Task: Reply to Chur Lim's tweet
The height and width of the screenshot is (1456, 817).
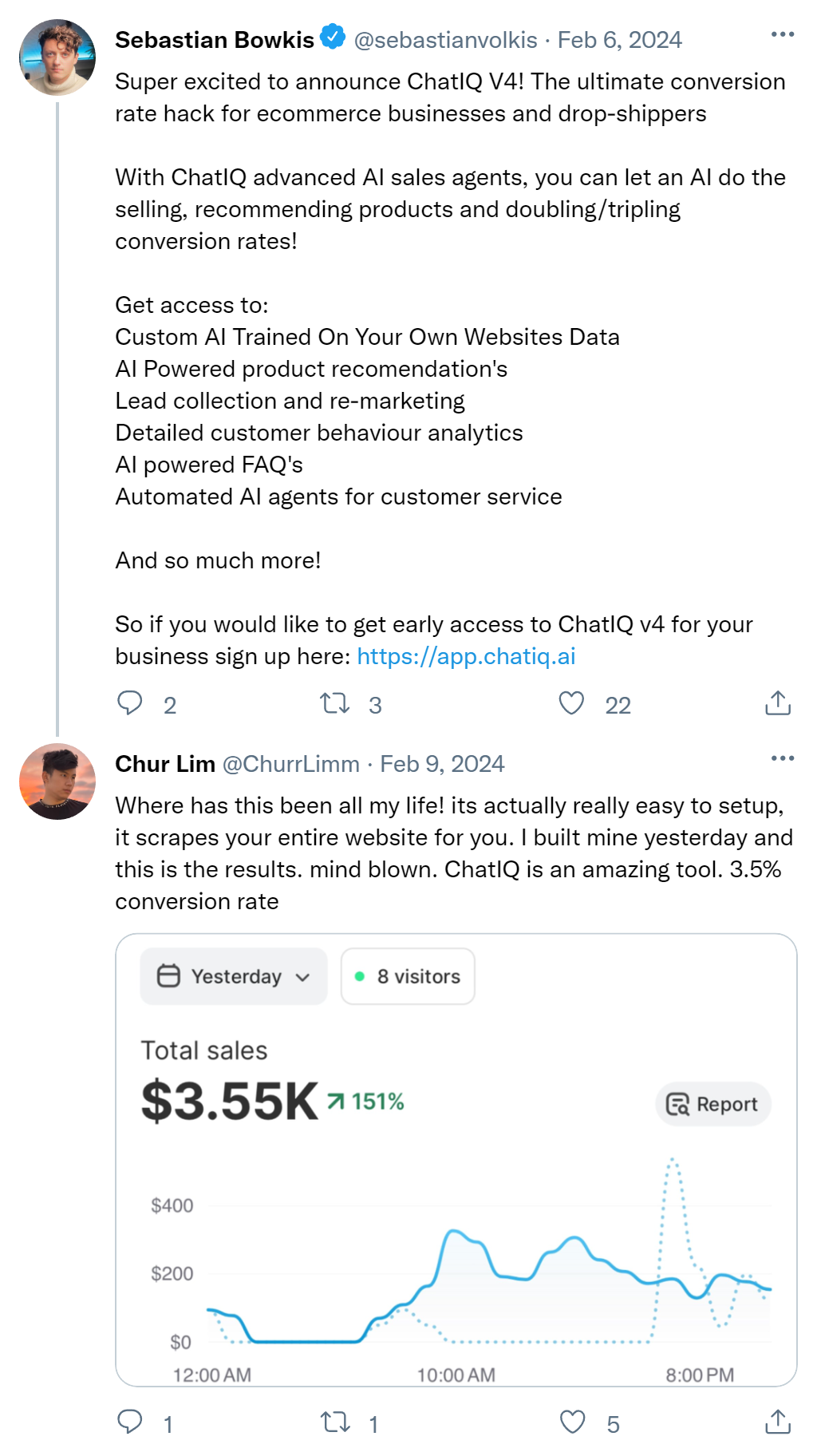Action: click(130, 1422)
